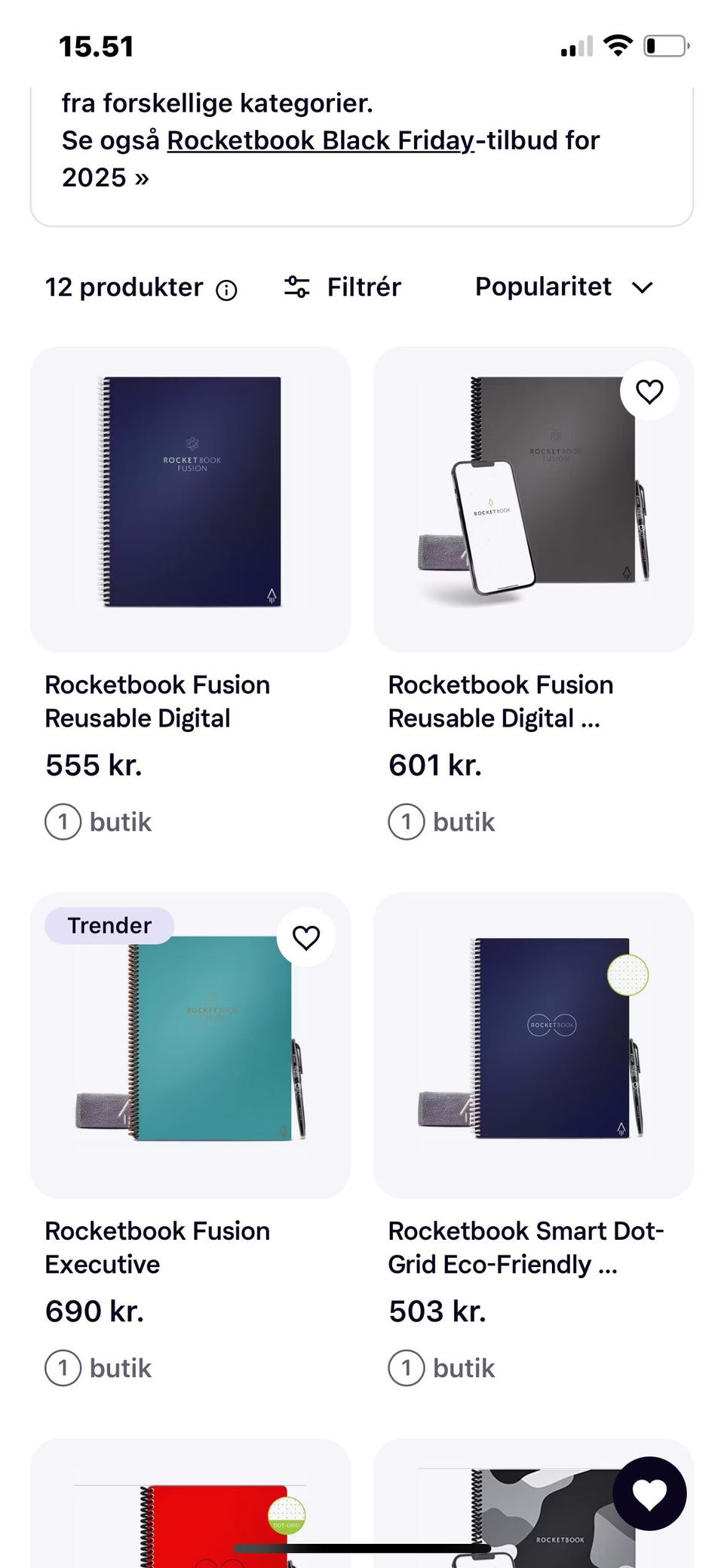The height and width of the screenshot is (1568, 724).
Task: Open the red dot-grid notebook thumbnail
Action: click(x=190, y=1503)
